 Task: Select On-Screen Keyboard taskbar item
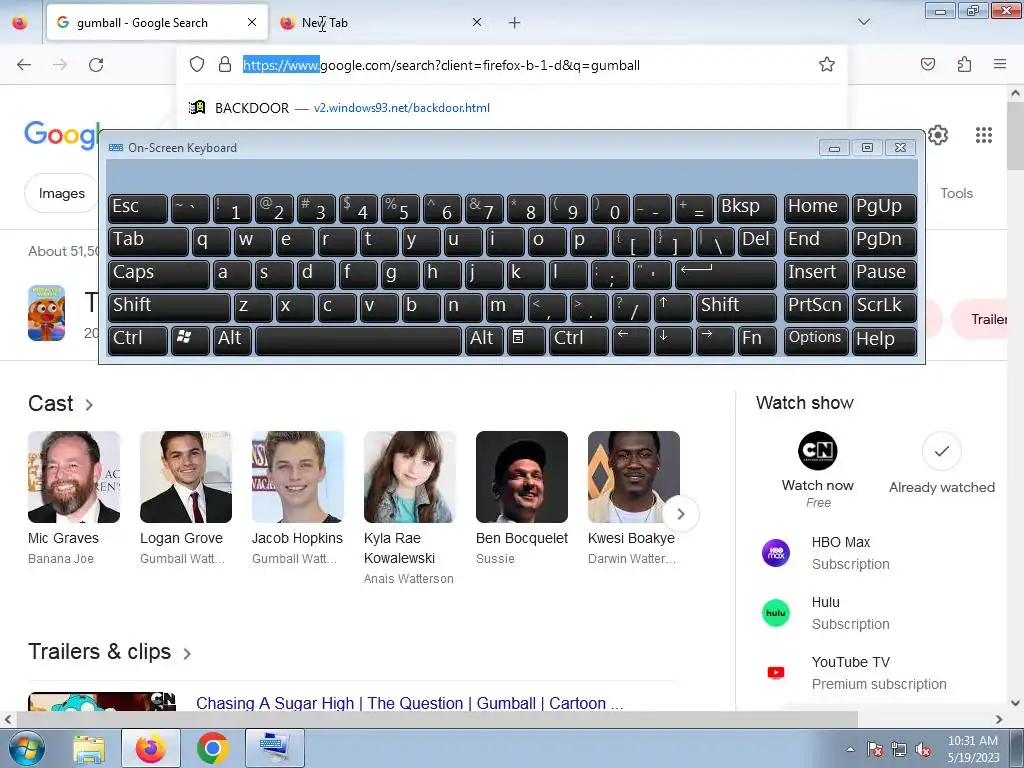point(274,748)
